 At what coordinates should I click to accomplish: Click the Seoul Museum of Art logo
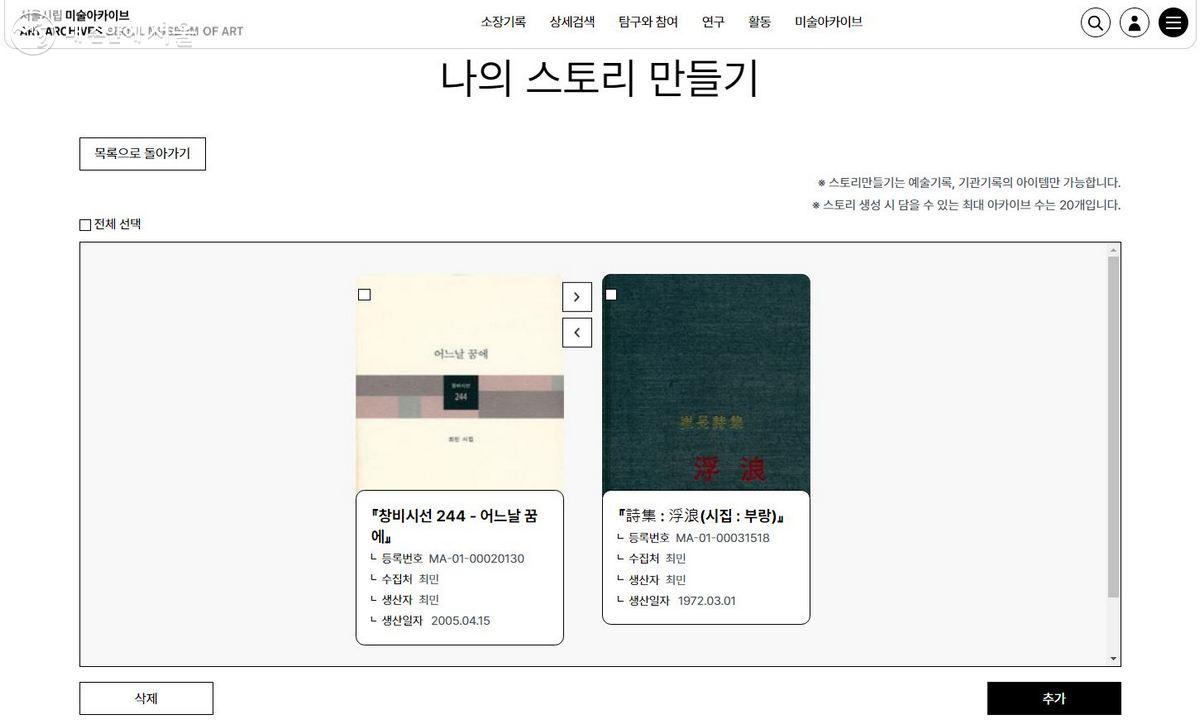coord(125,23)
